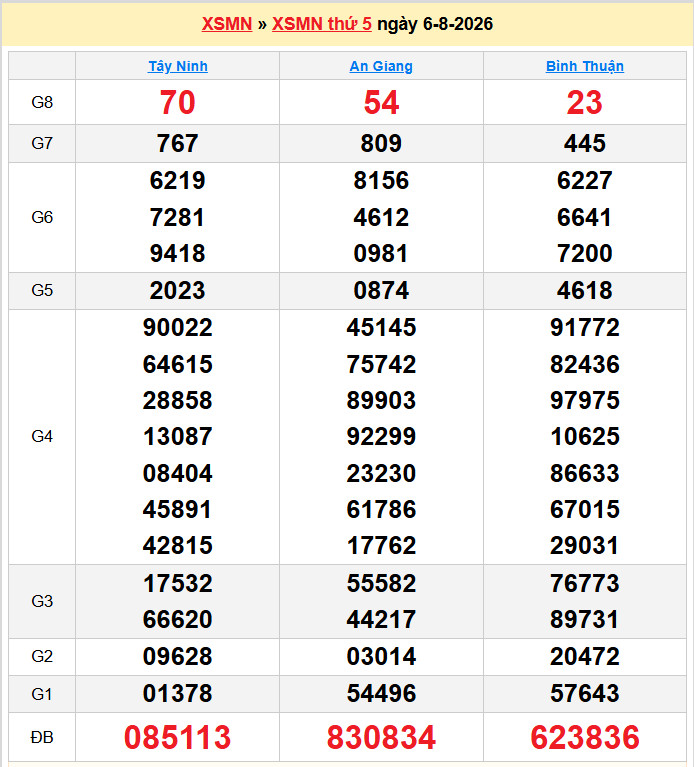Select G6 number 7200

tap(585, 253)
